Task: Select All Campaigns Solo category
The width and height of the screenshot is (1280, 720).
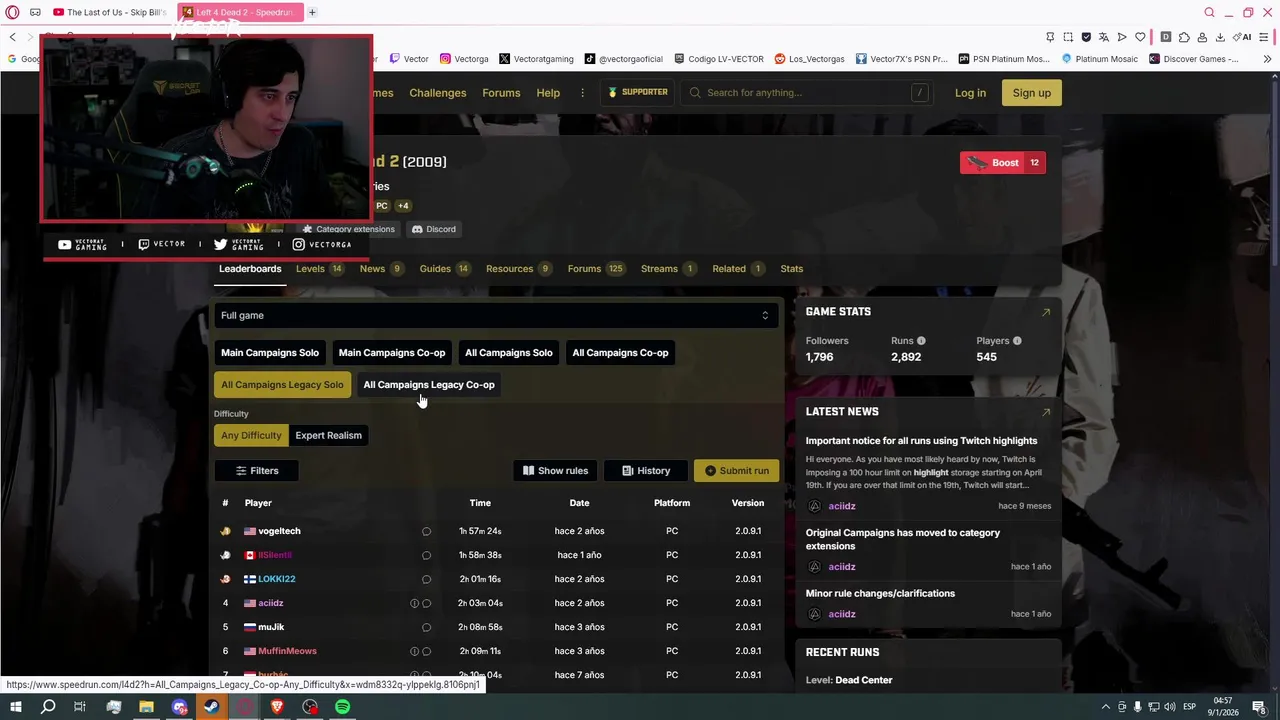Action: click(508, 353)
